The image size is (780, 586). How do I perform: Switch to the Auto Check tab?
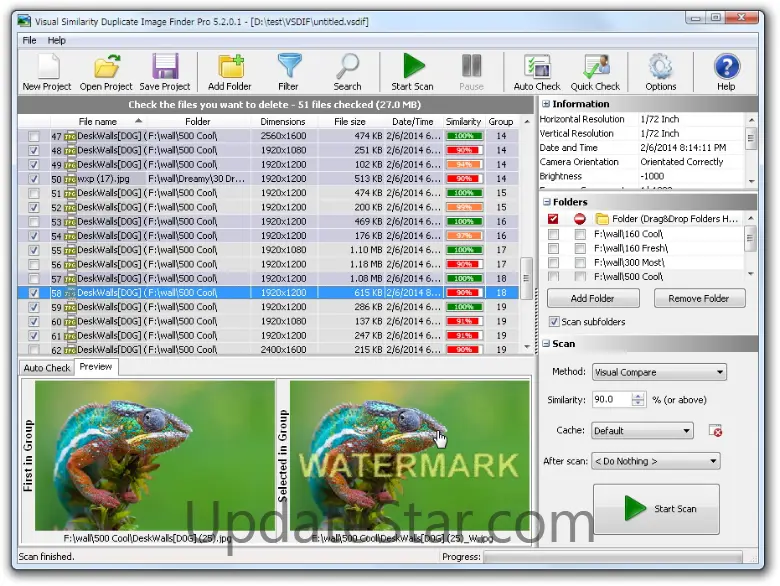coord(47,368)
